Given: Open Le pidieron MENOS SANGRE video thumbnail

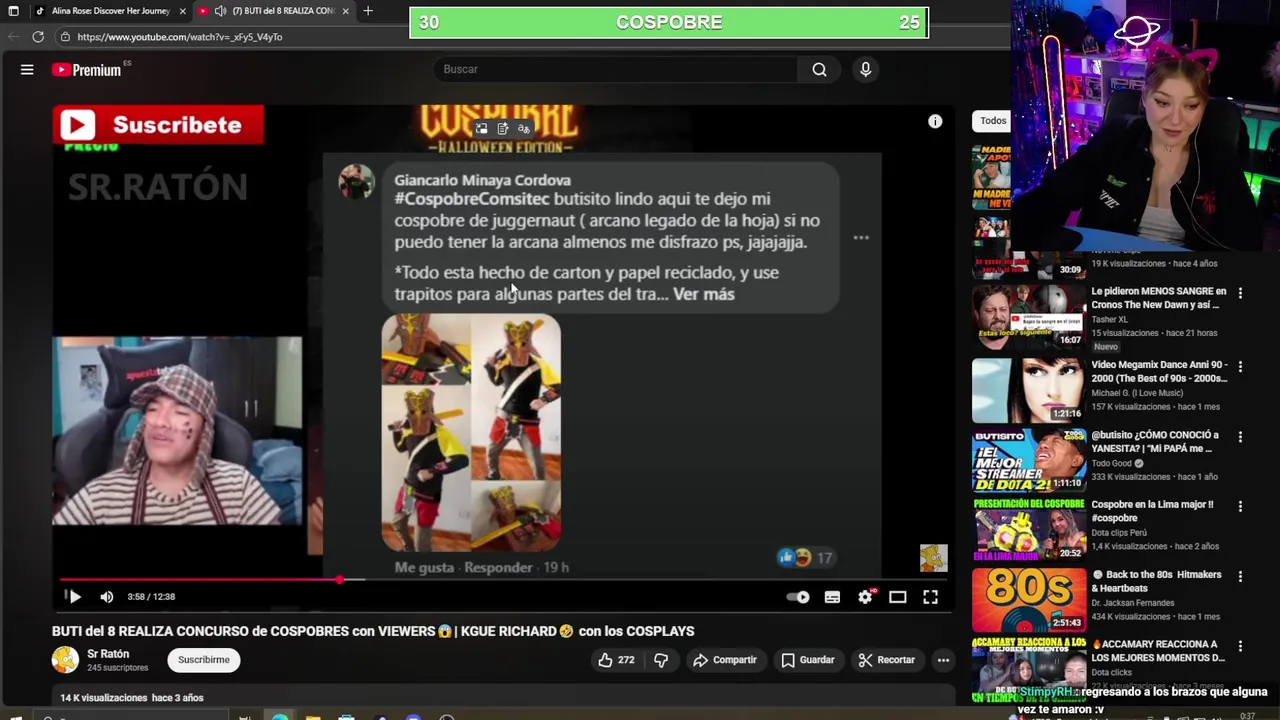Looking at the screenshot, I should (x=1028, y=317).
